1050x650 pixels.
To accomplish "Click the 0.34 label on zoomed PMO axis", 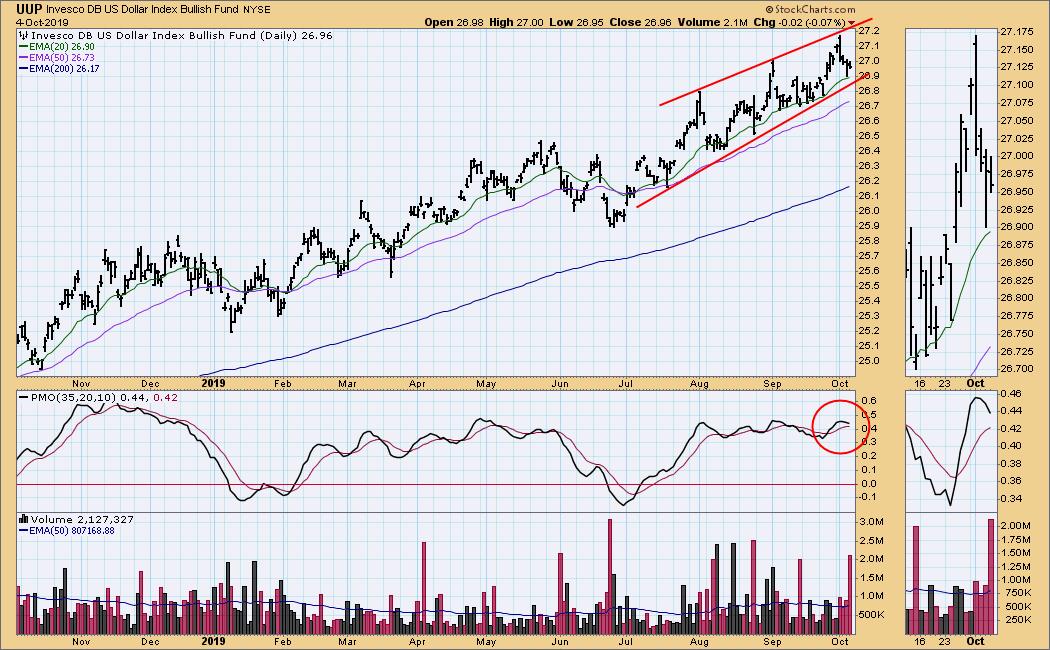I will pos(1010,498).
